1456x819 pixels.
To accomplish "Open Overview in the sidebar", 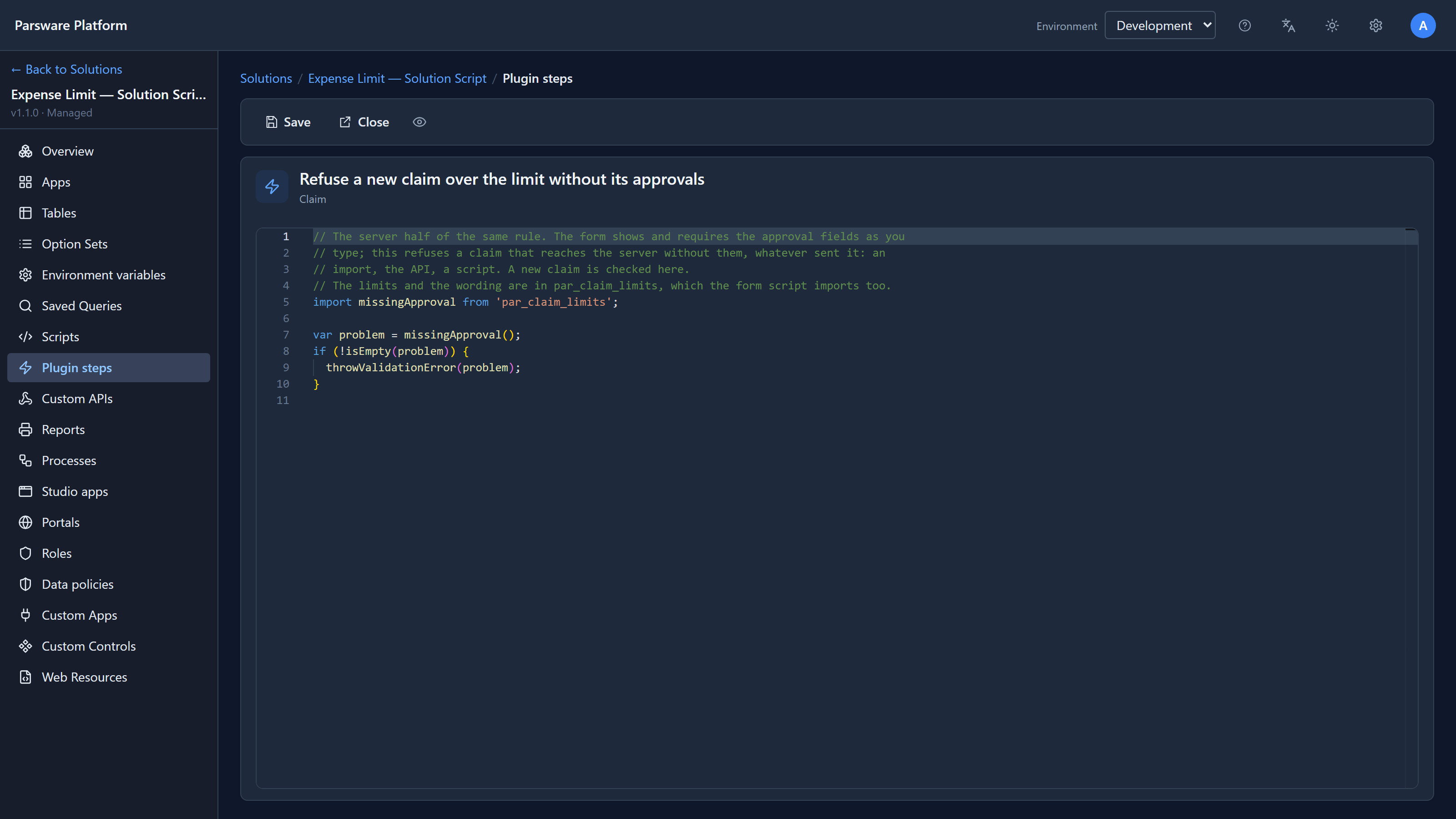I will [109, 151].
